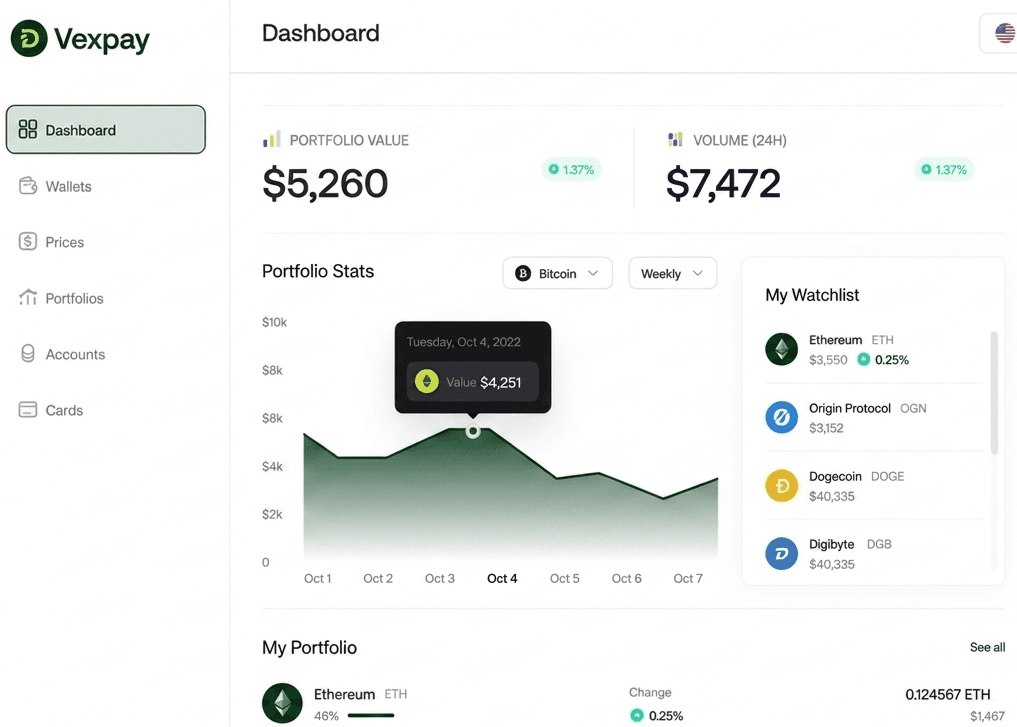Click the Ethereum icon in chart tooltip
This screenshot has height=727, width=1017.
[427, 381]
